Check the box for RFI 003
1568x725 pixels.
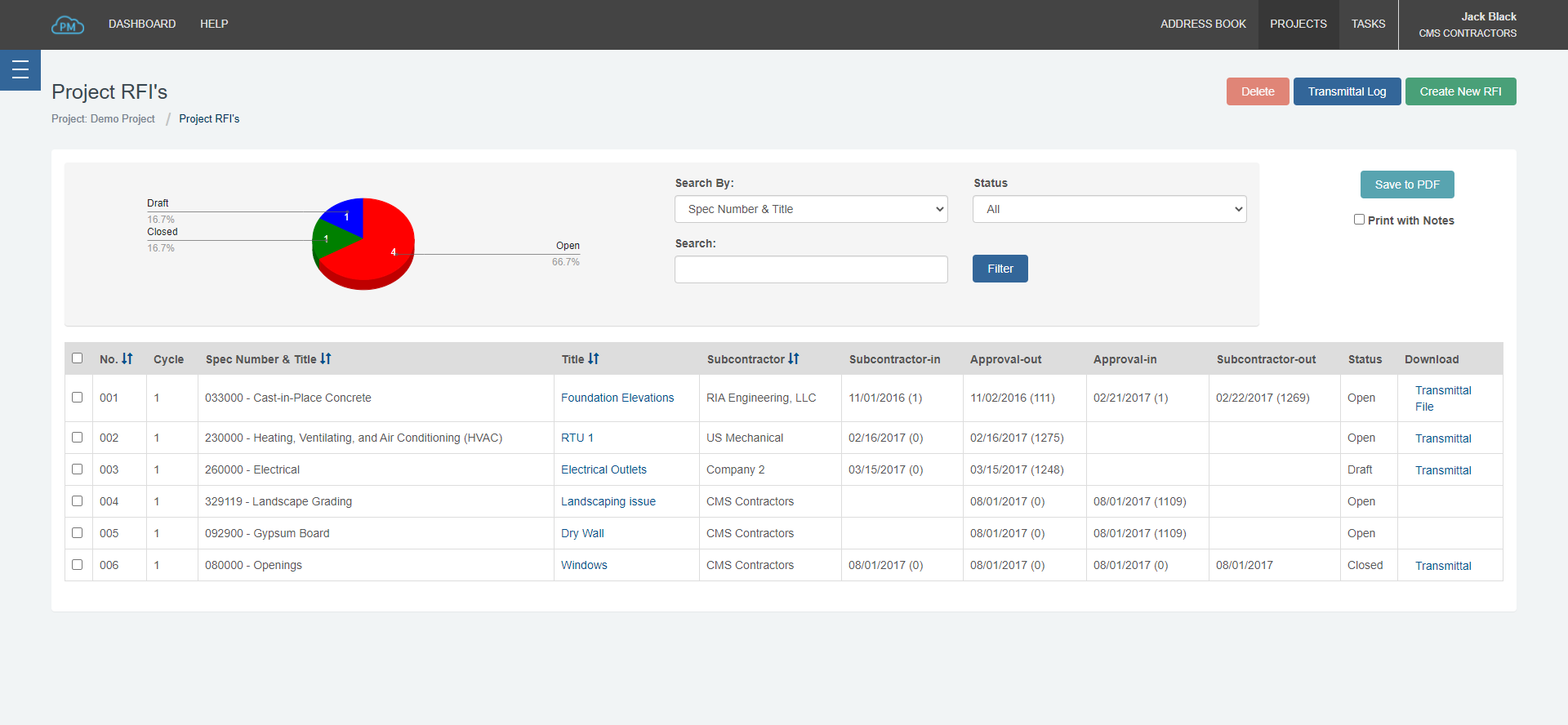coord(78,469)
